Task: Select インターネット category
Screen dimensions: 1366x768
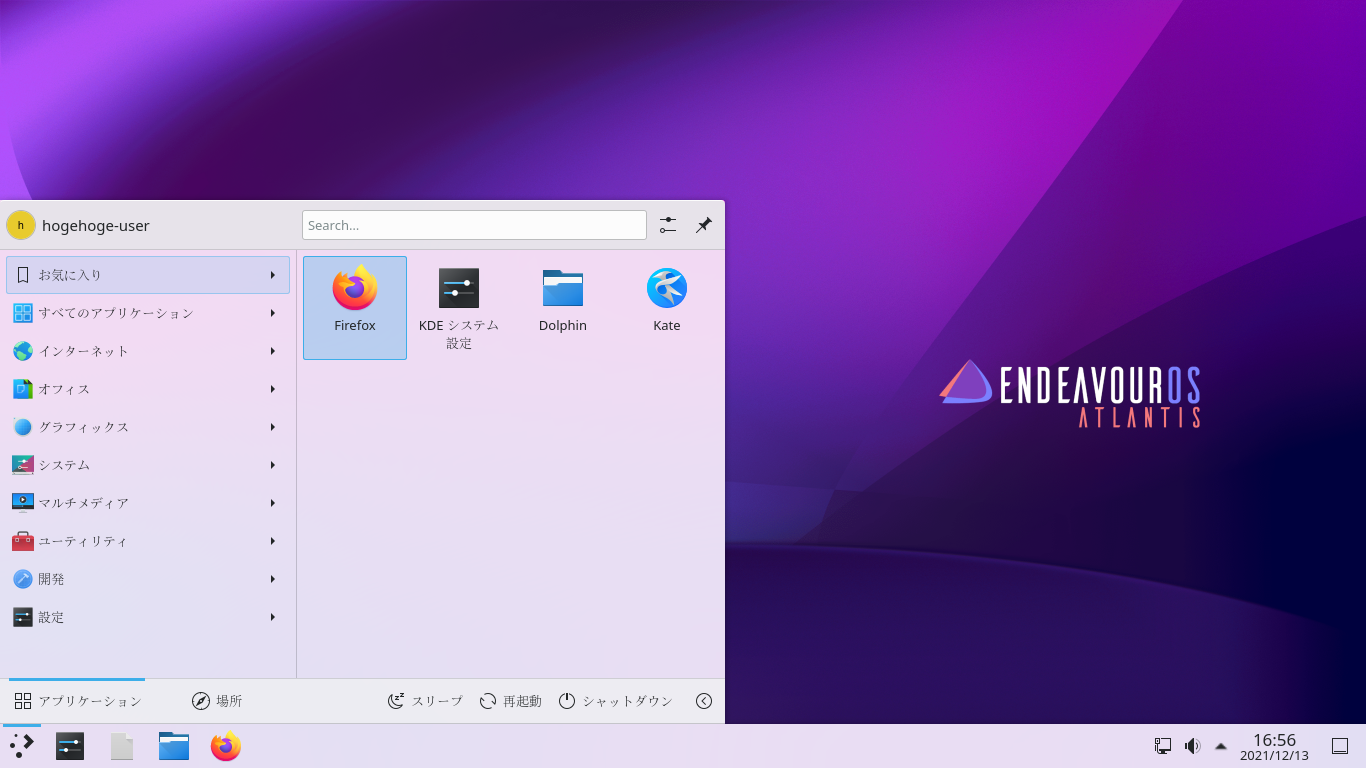Action: [x=148, y=351]
